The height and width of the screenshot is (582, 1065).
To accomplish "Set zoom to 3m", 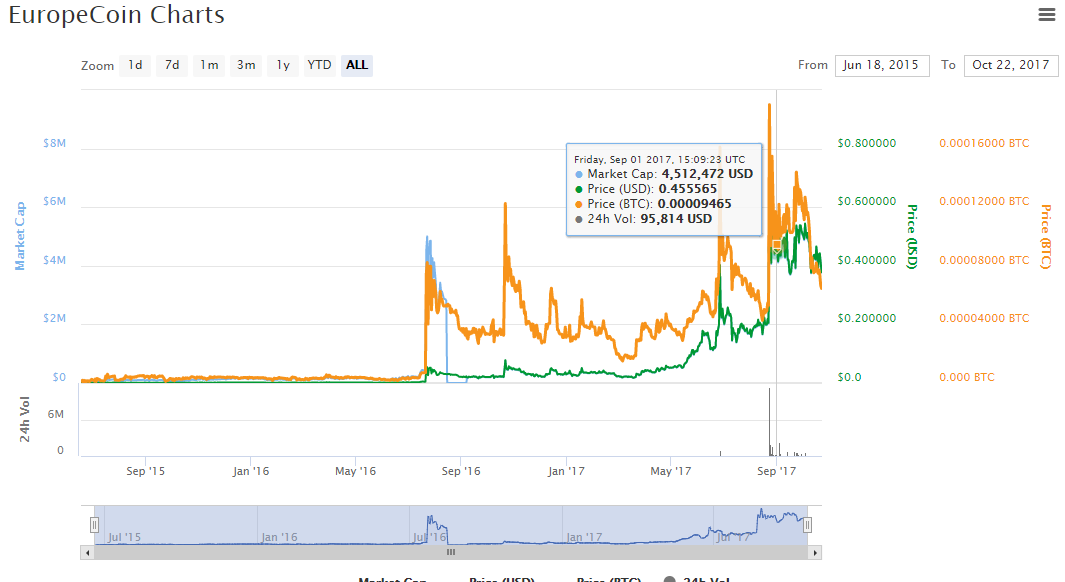I will pyautogui.click(x=246, y=65).
